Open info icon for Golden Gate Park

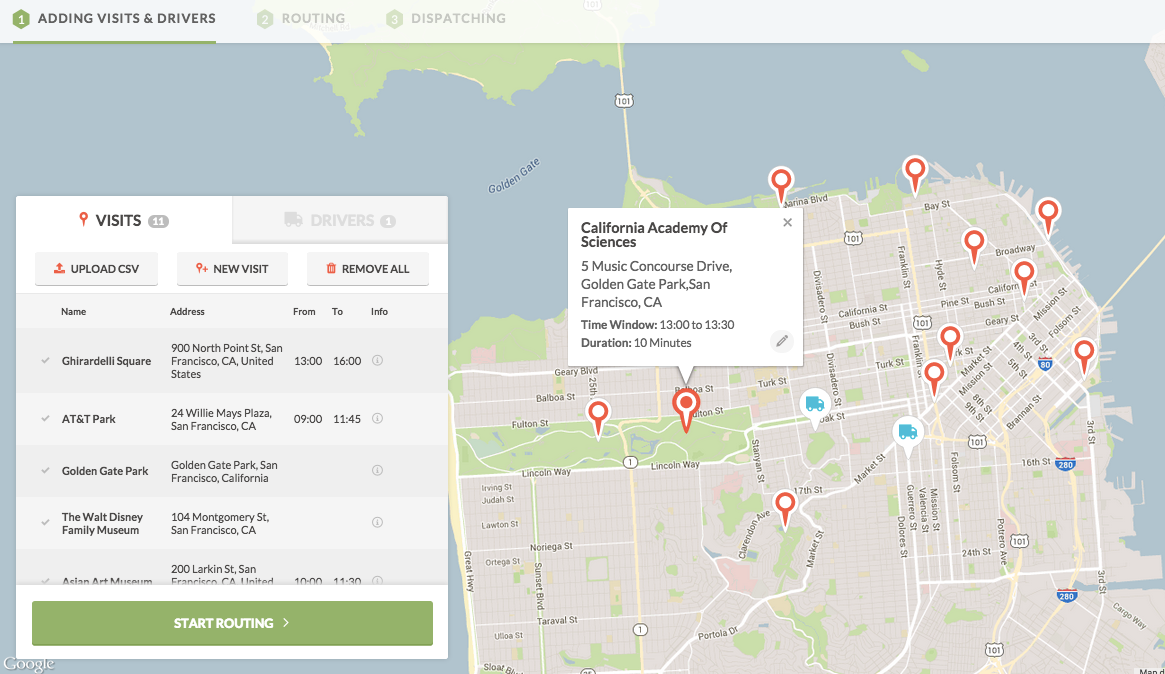coord(377,470)
